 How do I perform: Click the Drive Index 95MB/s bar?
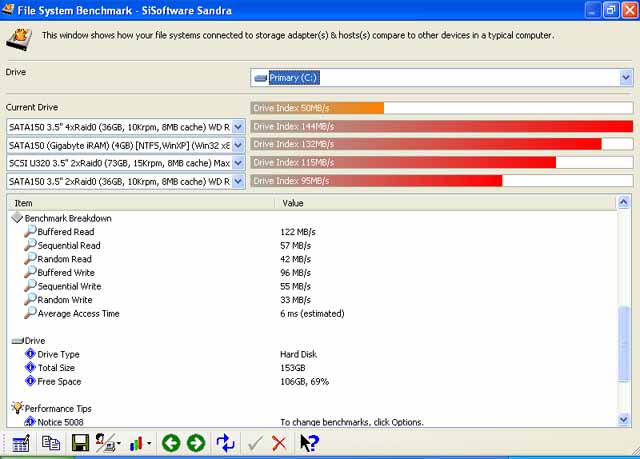pos(376,180)
